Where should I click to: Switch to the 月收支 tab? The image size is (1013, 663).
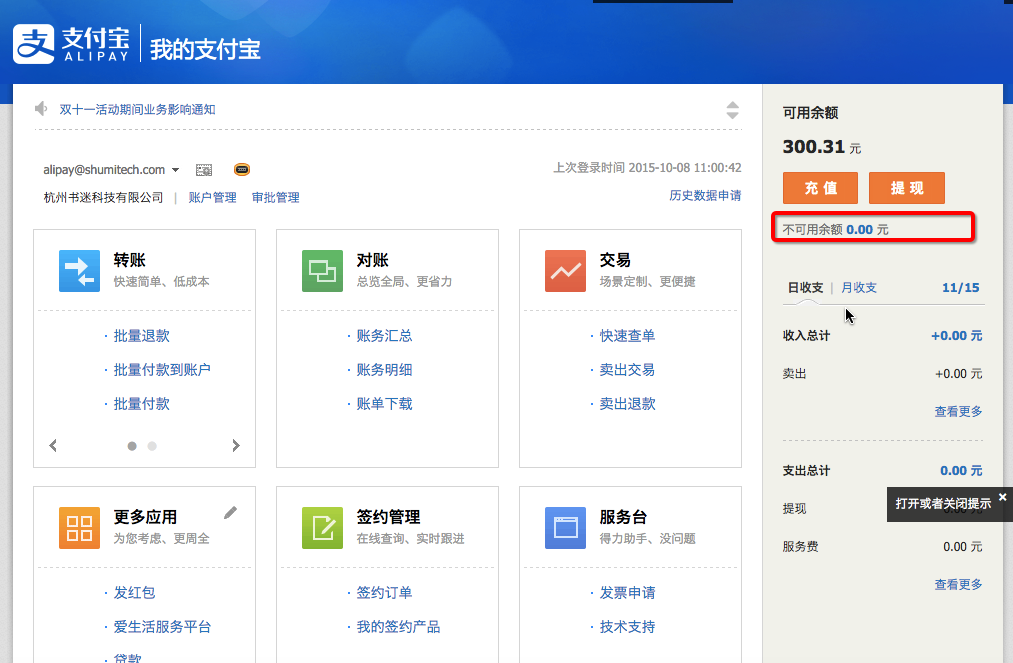(859, 288)
